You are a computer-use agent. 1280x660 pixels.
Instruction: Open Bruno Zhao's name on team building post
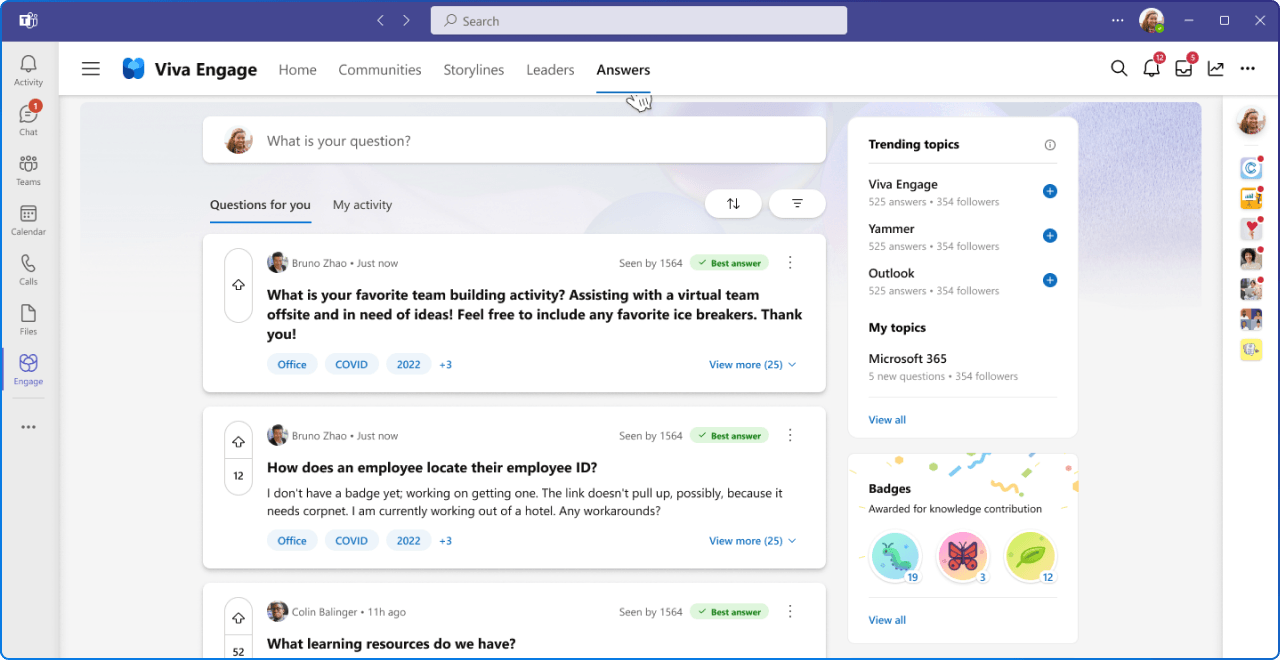tap(319, 263)
